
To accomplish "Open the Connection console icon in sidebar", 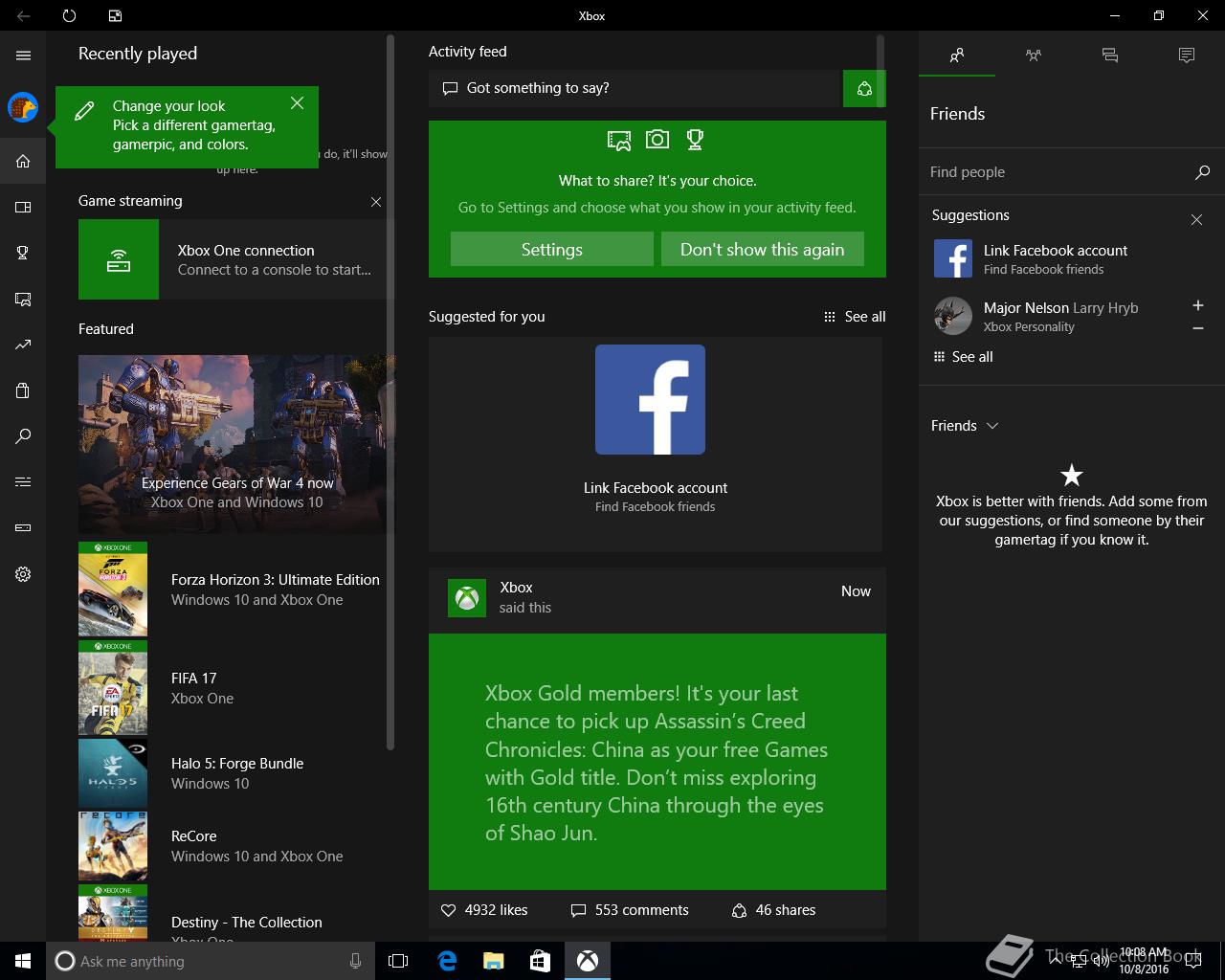I will click(23, 527).
